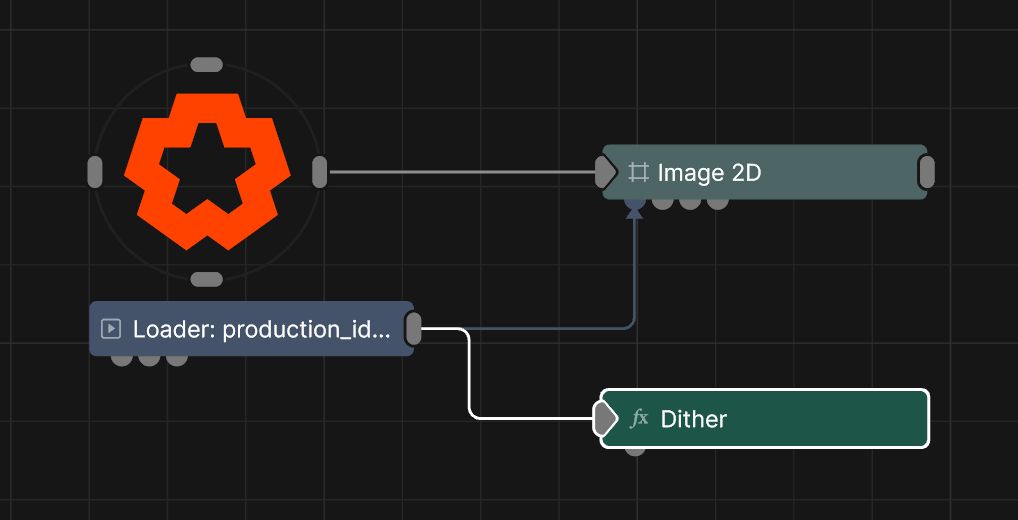The image size is (1018, 520).
Task: Click the root node's left port
Action: click(x=95, y=172)
